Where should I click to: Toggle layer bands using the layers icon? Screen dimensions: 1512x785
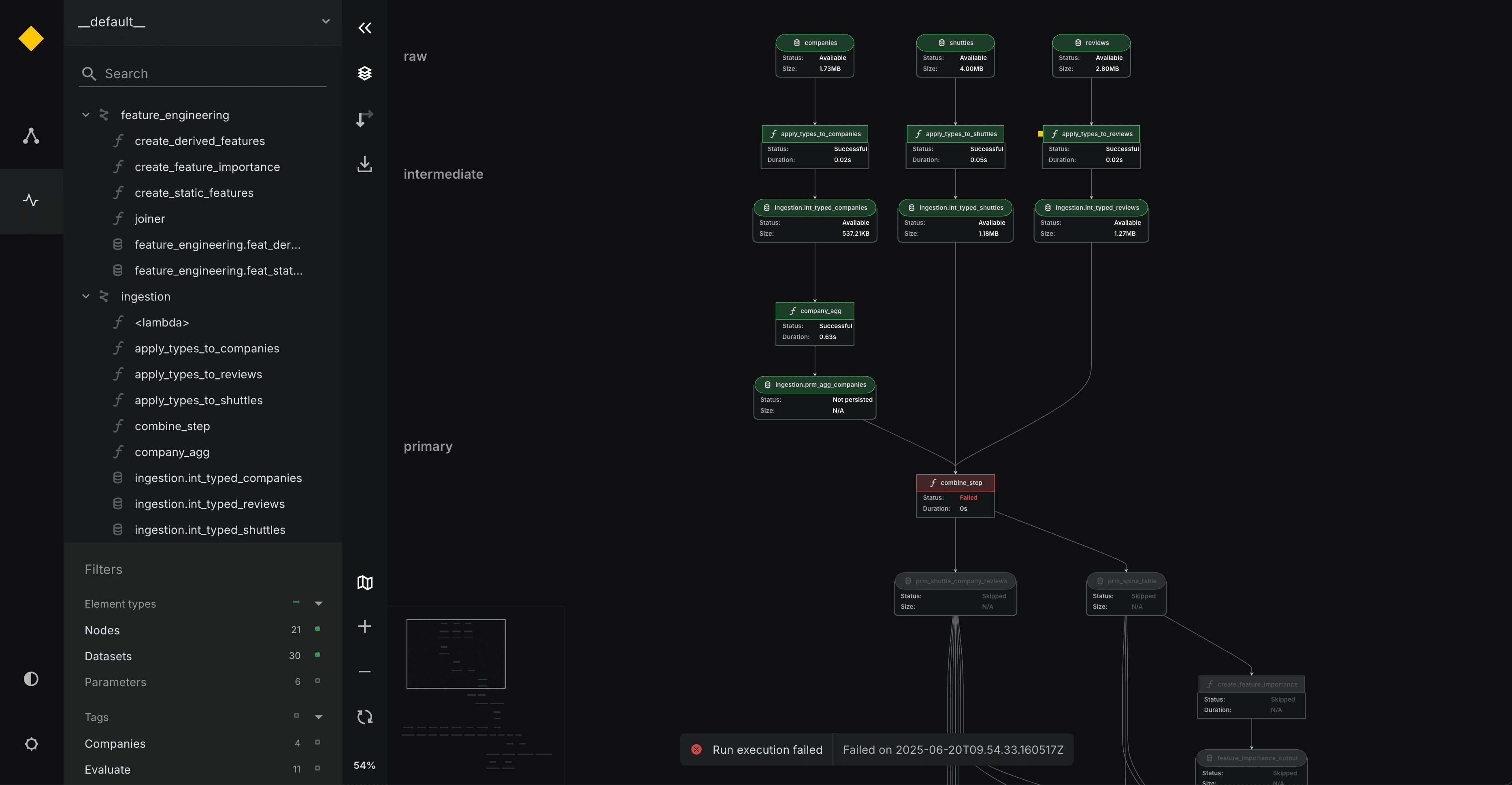pyautogui.click(x=364, y=73)
